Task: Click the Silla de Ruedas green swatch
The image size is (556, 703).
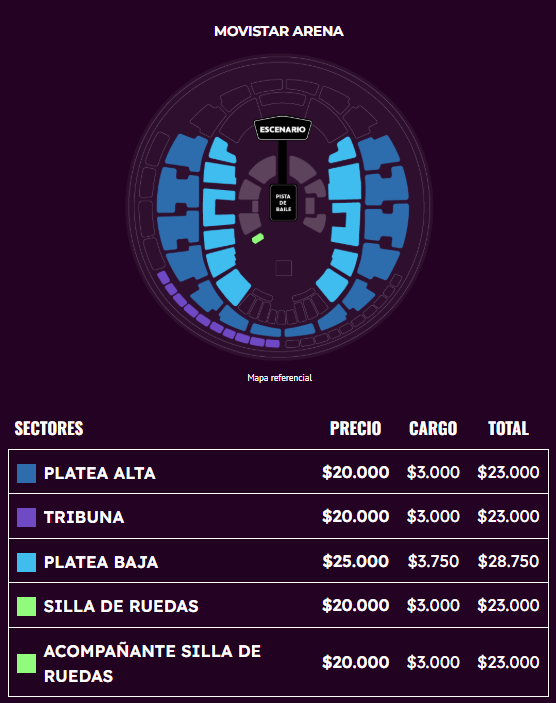Action: tap(26, 606)
